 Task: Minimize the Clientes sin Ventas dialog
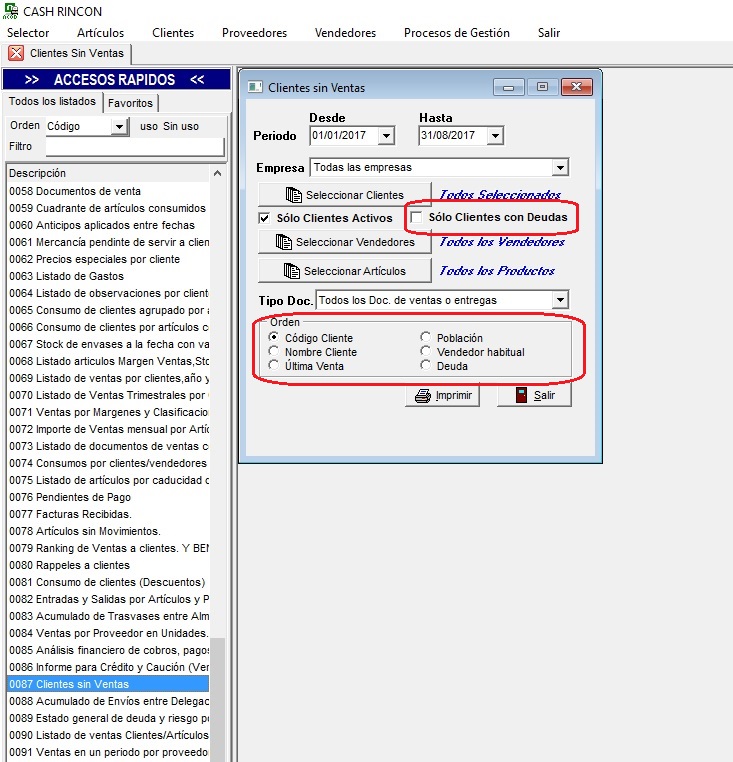click(508, 87)
